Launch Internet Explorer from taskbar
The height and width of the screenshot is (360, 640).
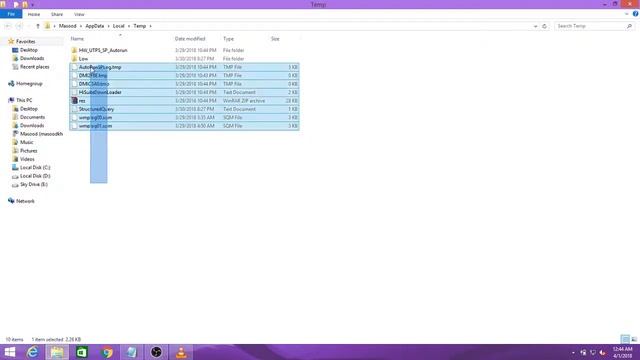[32, 352]
